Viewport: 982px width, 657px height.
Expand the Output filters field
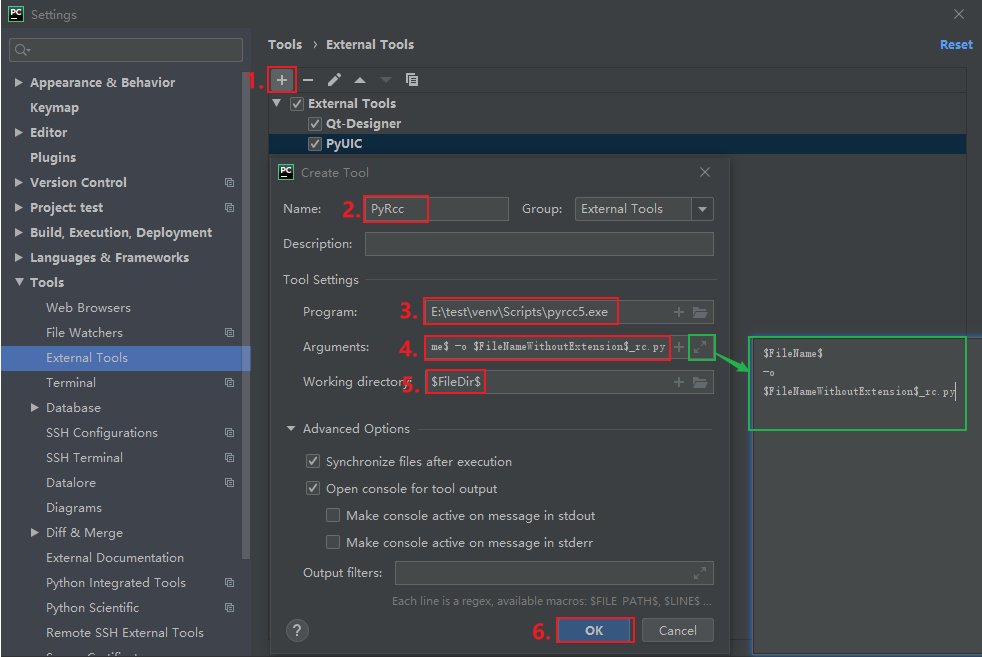click(700, 572)
